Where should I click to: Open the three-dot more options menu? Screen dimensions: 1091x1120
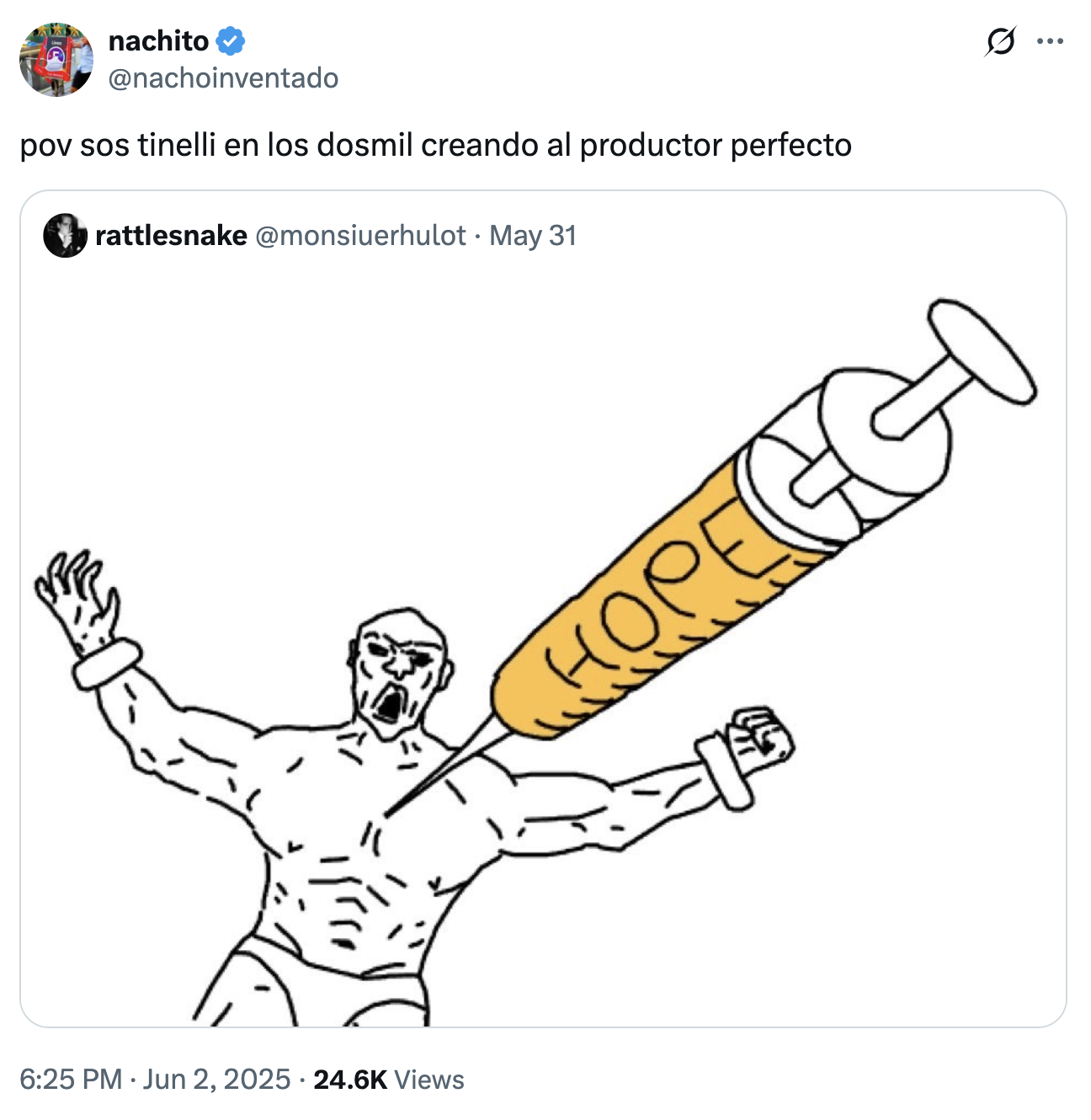1050,41
